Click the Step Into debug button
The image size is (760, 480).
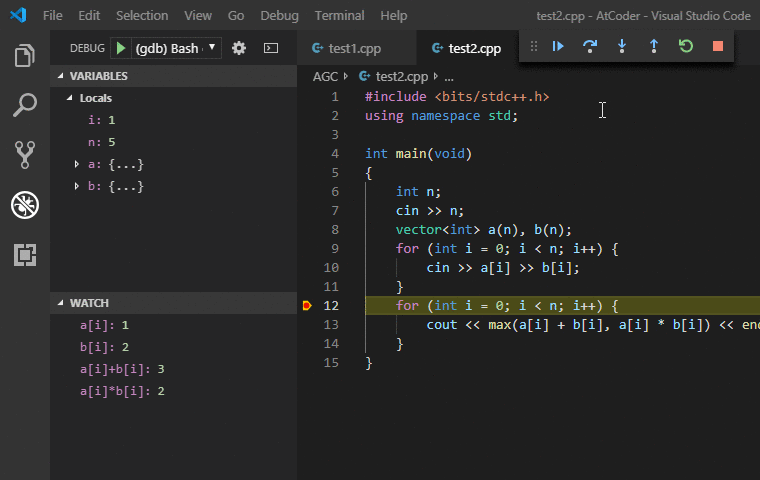coord(622,46)
